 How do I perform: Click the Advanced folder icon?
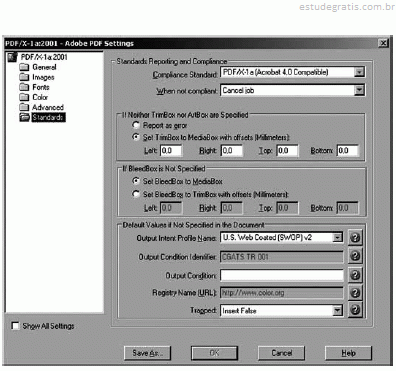point(24,107)
